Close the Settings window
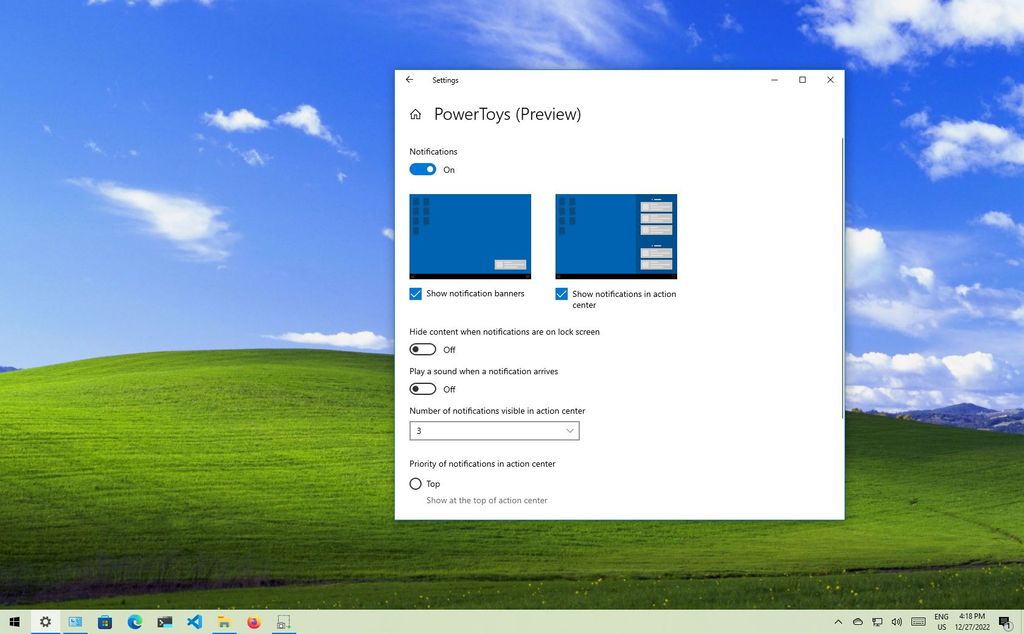The image size is (1024, 634). tap(830, 80)
